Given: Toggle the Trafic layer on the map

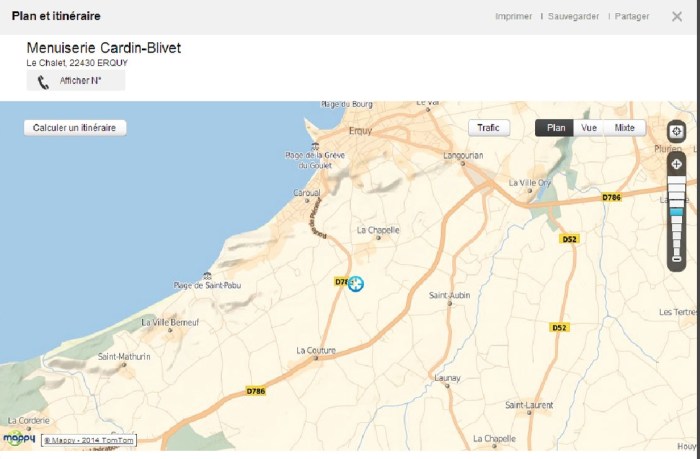Looking at the screenshot, I should [x=489, y=128].
